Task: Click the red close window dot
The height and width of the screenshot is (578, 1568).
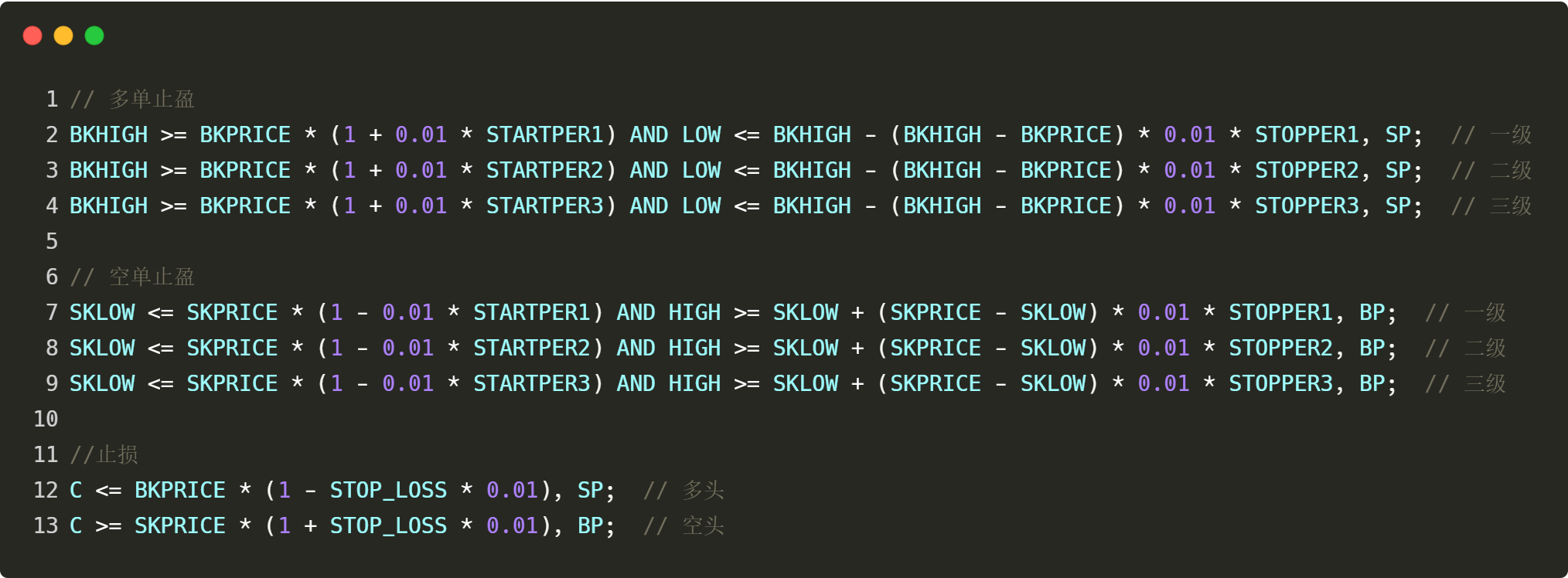Action: pyautogui.click(x=32, y=36)
